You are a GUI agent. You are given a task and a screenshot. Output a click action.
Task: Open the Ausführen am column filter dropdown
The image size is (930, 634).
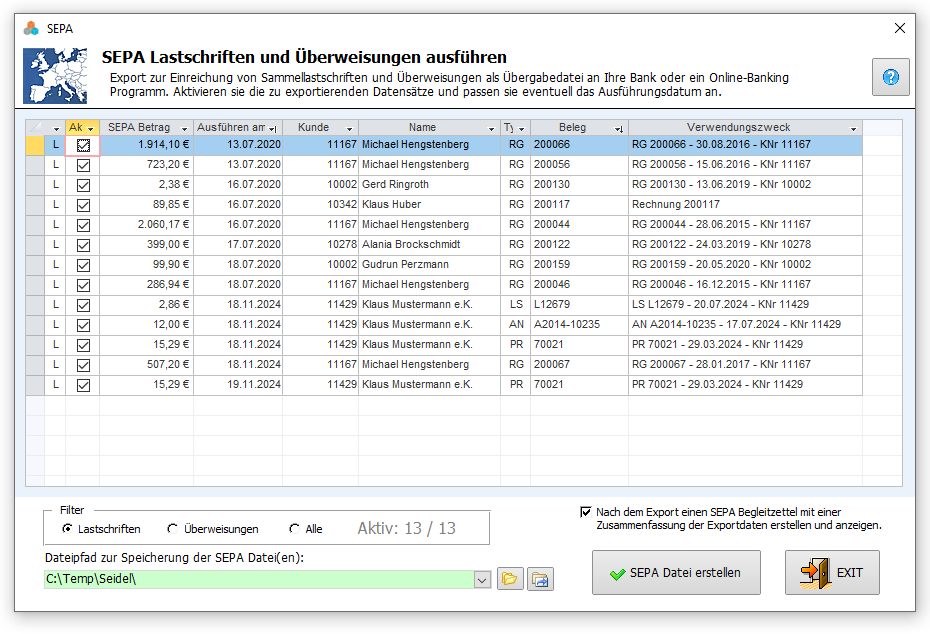(273, 129)
